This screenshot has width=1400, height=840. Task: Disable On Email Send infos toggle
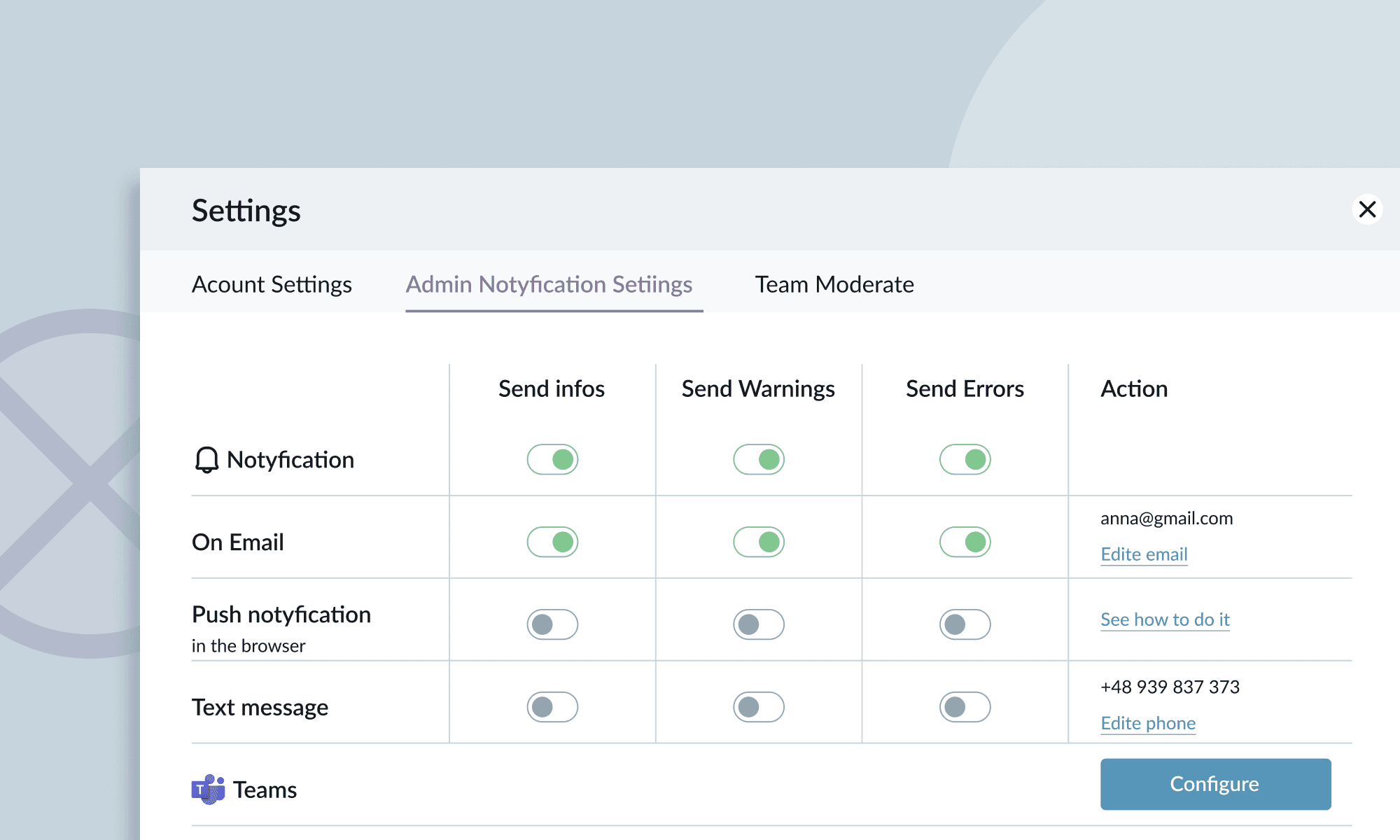click(552, 542)
